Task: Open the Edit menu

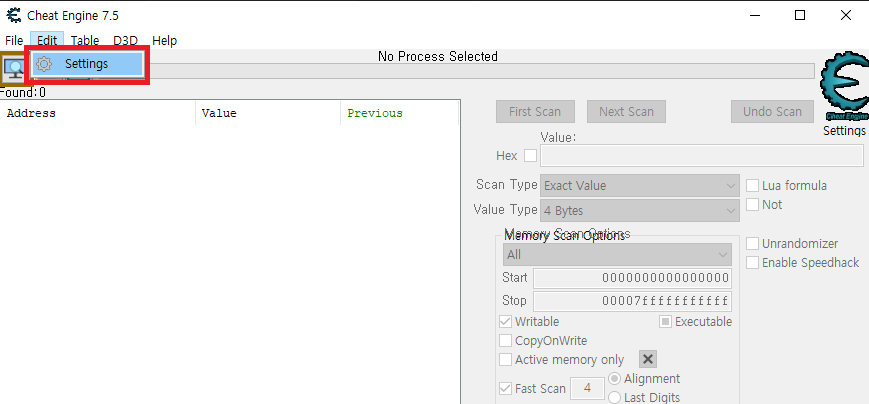Action: (47, 40)
